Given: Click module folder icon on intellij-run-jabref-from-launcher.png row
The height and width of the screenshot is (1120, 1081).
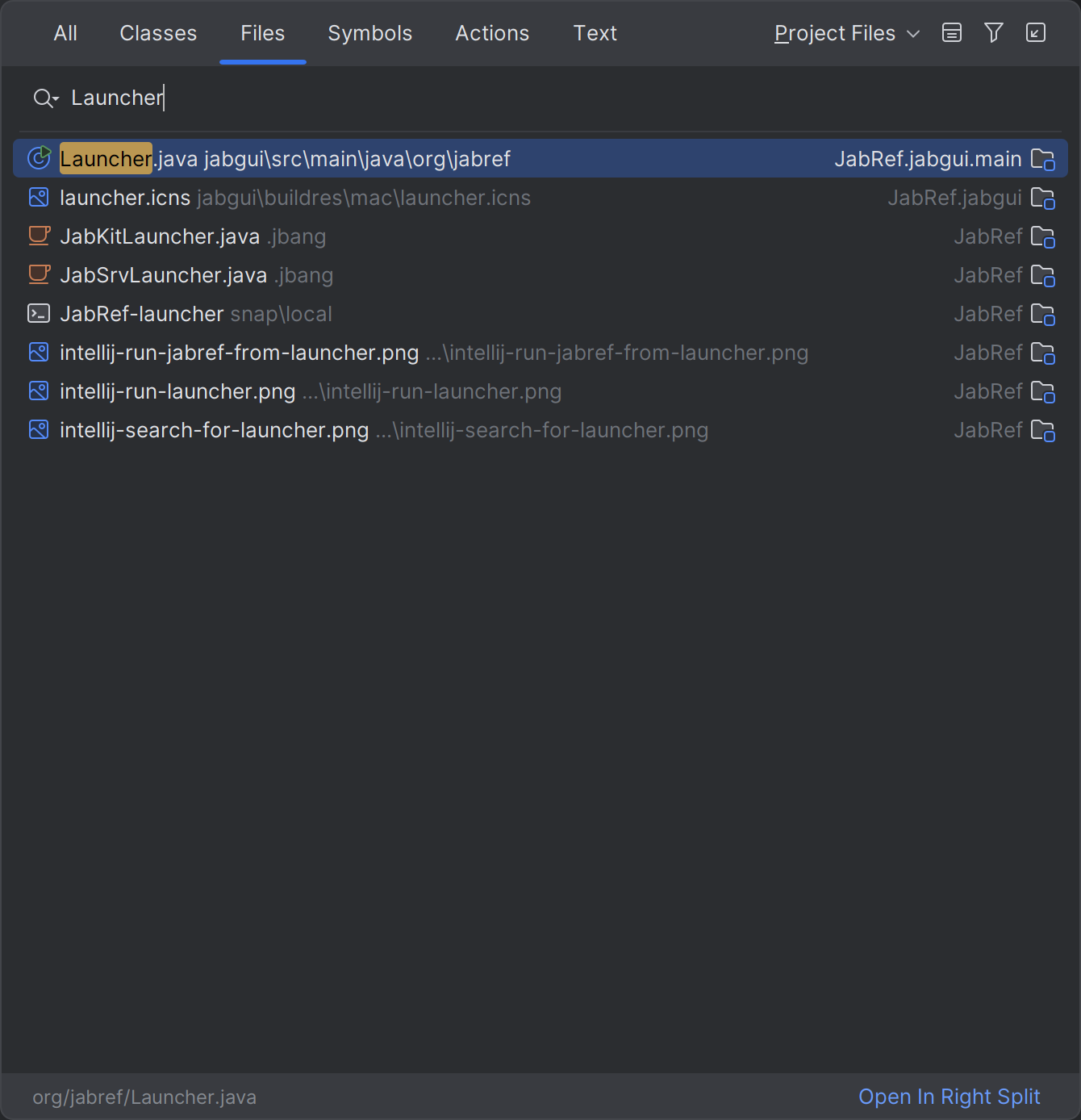Looking at the screenshot, I should [1043, 353].
